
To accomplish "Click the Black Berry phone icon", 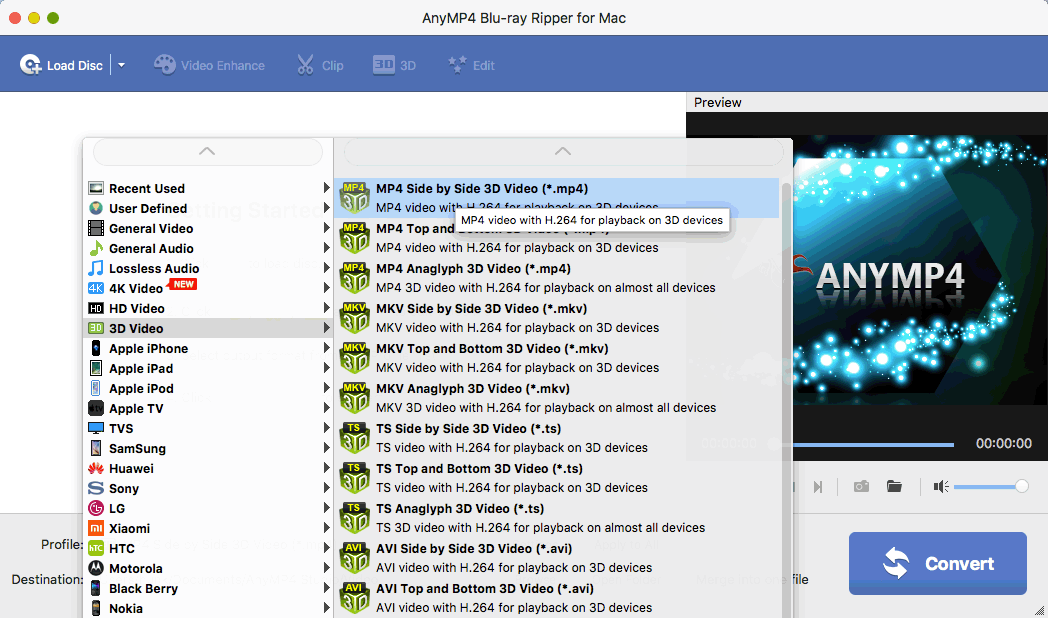I will (96, 589).
